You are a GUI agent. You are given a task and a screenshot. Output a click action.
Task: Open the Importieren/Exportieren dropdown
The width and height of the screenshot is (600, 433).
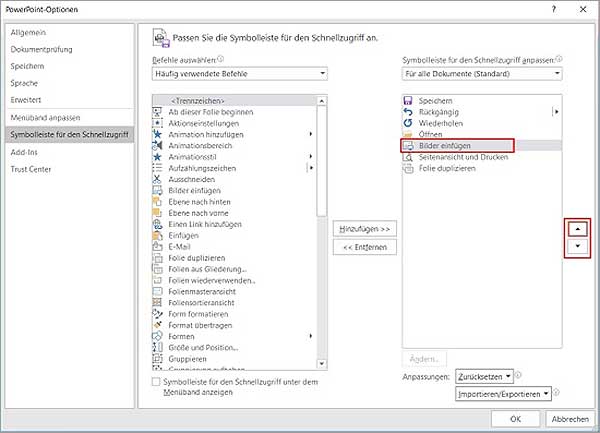pyautogui.click(x=503, y=394)
